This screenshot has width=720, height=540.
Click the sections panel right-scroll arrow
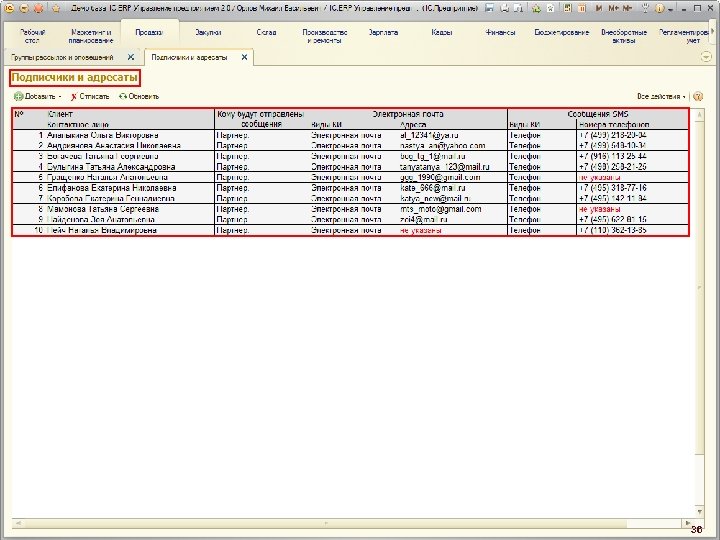[x=713, y=31]
